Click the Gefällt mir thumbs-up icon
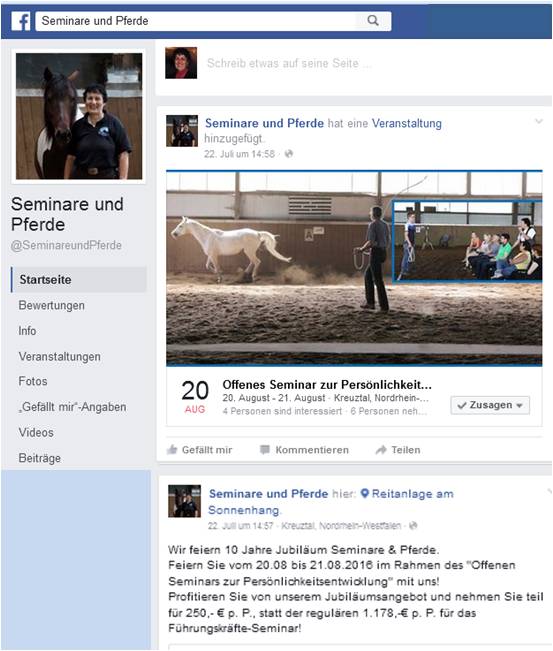The width and height of the screenshot is (553, 651). [x=172, y=450]
